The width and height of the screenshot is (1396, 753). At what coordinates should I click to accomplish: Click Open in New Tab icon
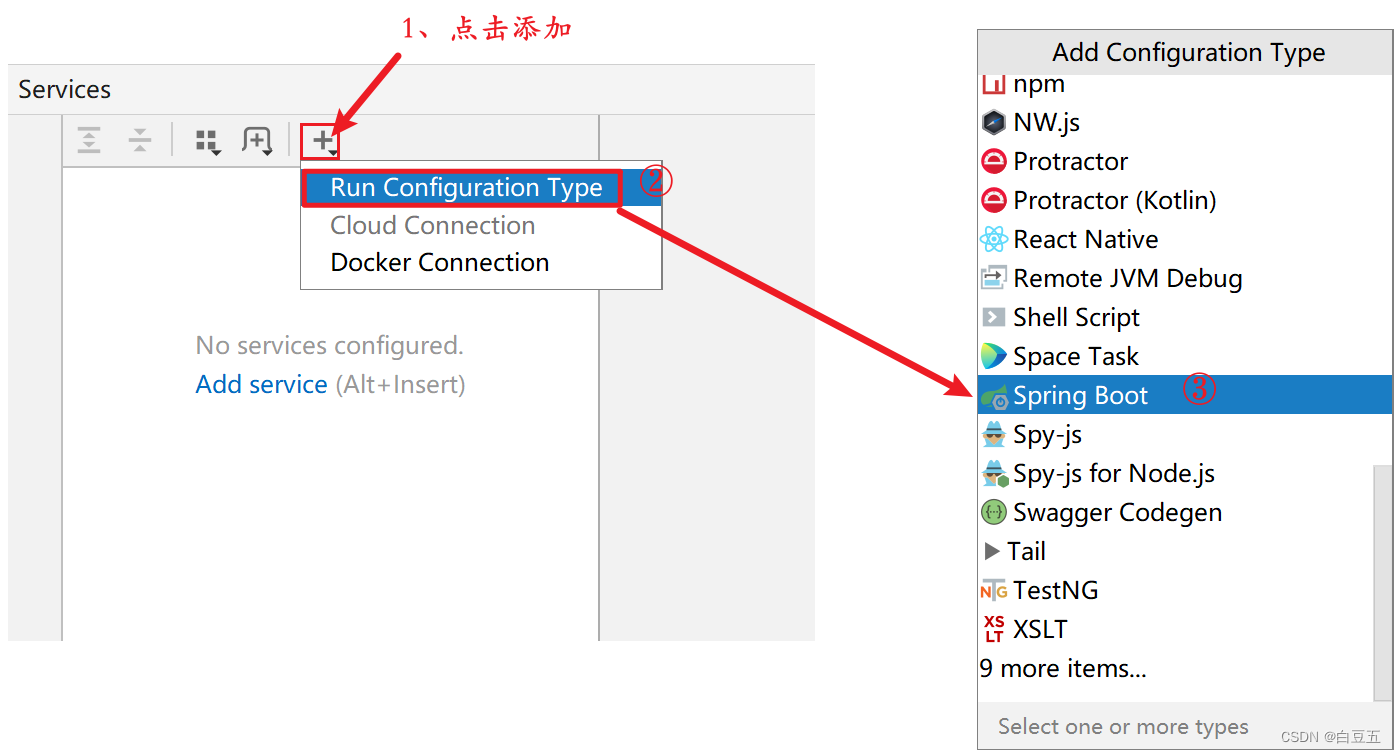click(257, 141)
